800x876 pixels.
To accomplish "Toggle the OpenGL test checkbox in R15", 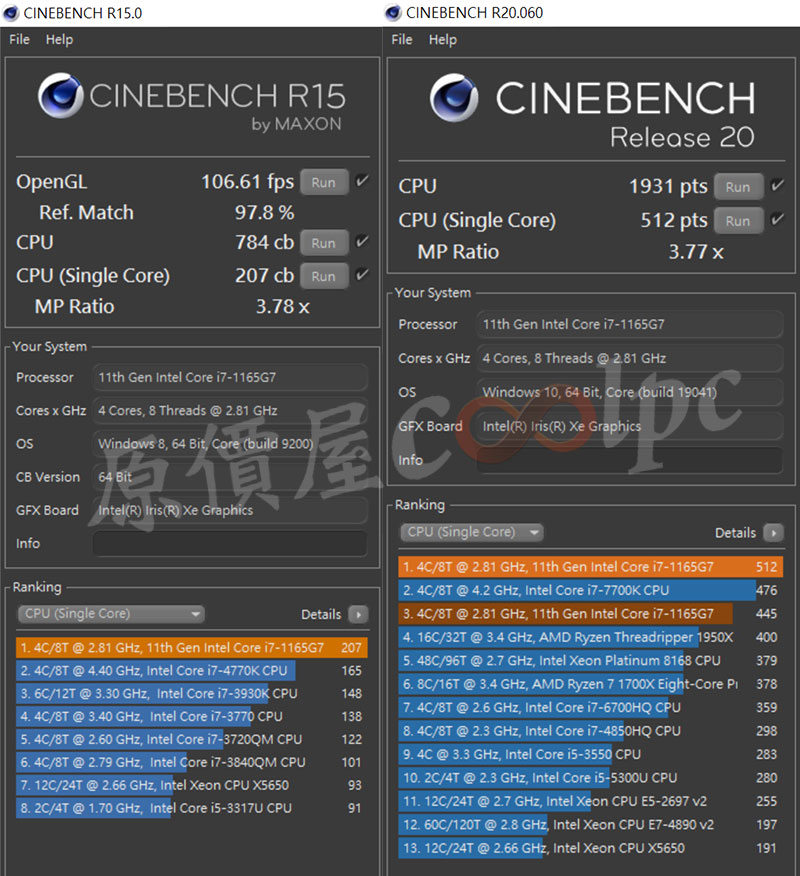I will point(362,181).
